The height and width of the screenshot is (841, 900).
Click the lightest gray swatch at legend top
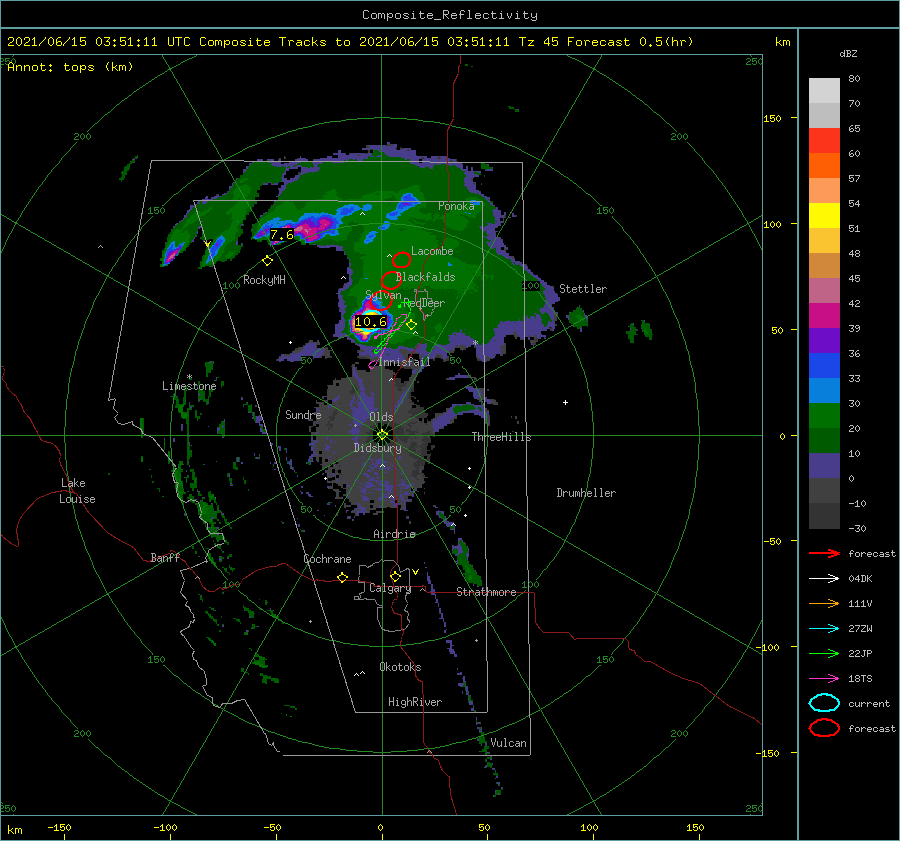click(824, 90)
